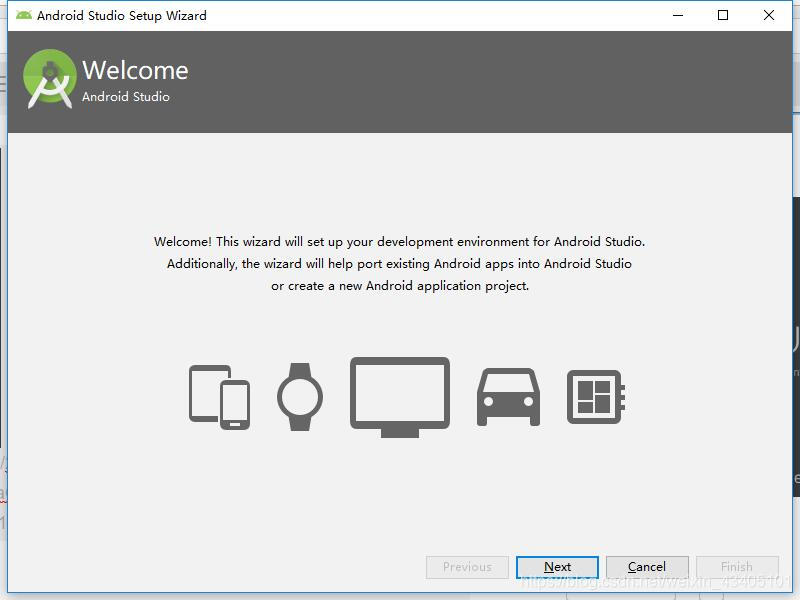
Task: Click the Android icon in title bar
Action: click(23, 15)
